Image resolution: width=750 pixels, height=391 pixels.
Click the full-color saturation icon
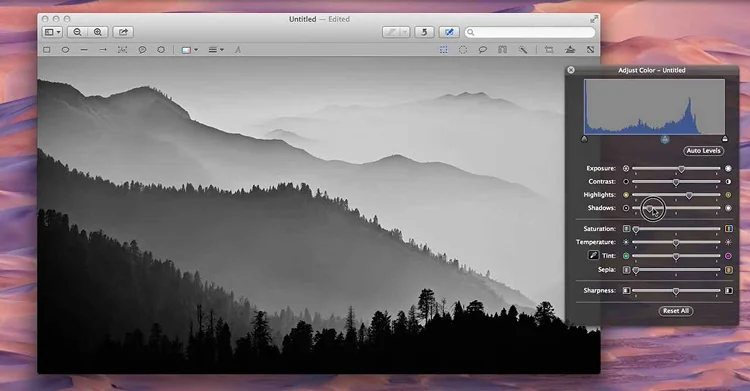728,229
